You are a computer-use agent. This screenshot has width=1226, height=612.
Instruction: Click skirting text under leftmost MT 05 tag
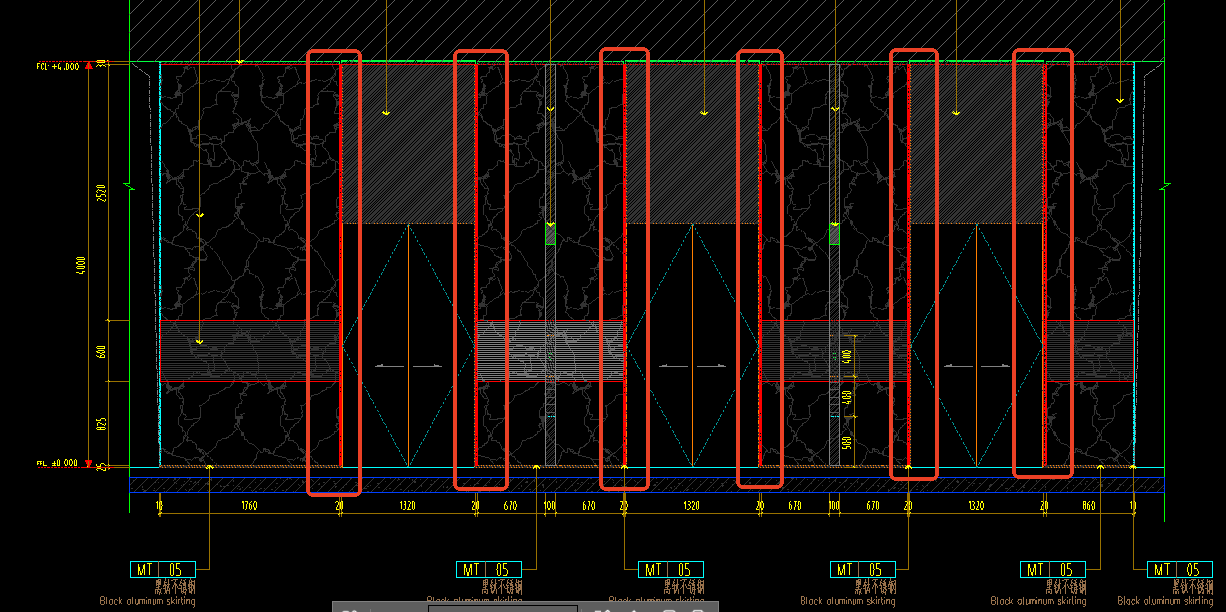(x=147, y=601)
